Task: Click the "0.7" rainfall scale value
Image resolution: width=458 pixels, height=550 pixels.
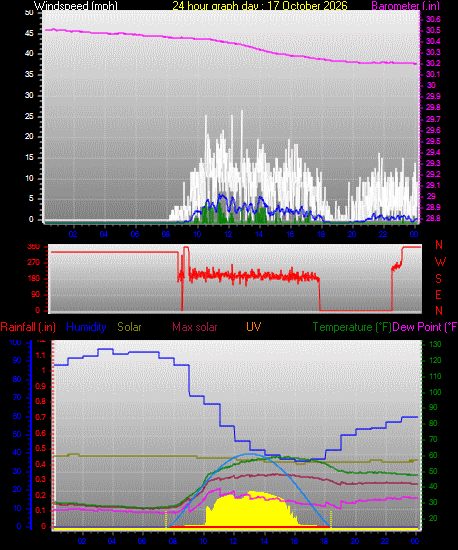Action: pos(41,417)
